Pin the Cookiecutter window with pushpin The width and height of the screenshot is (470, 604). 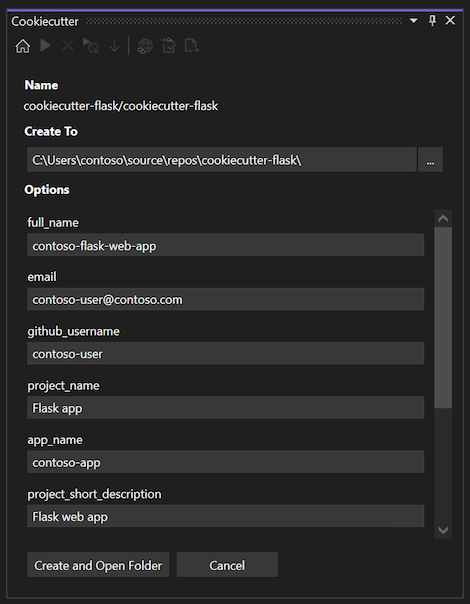432,20
